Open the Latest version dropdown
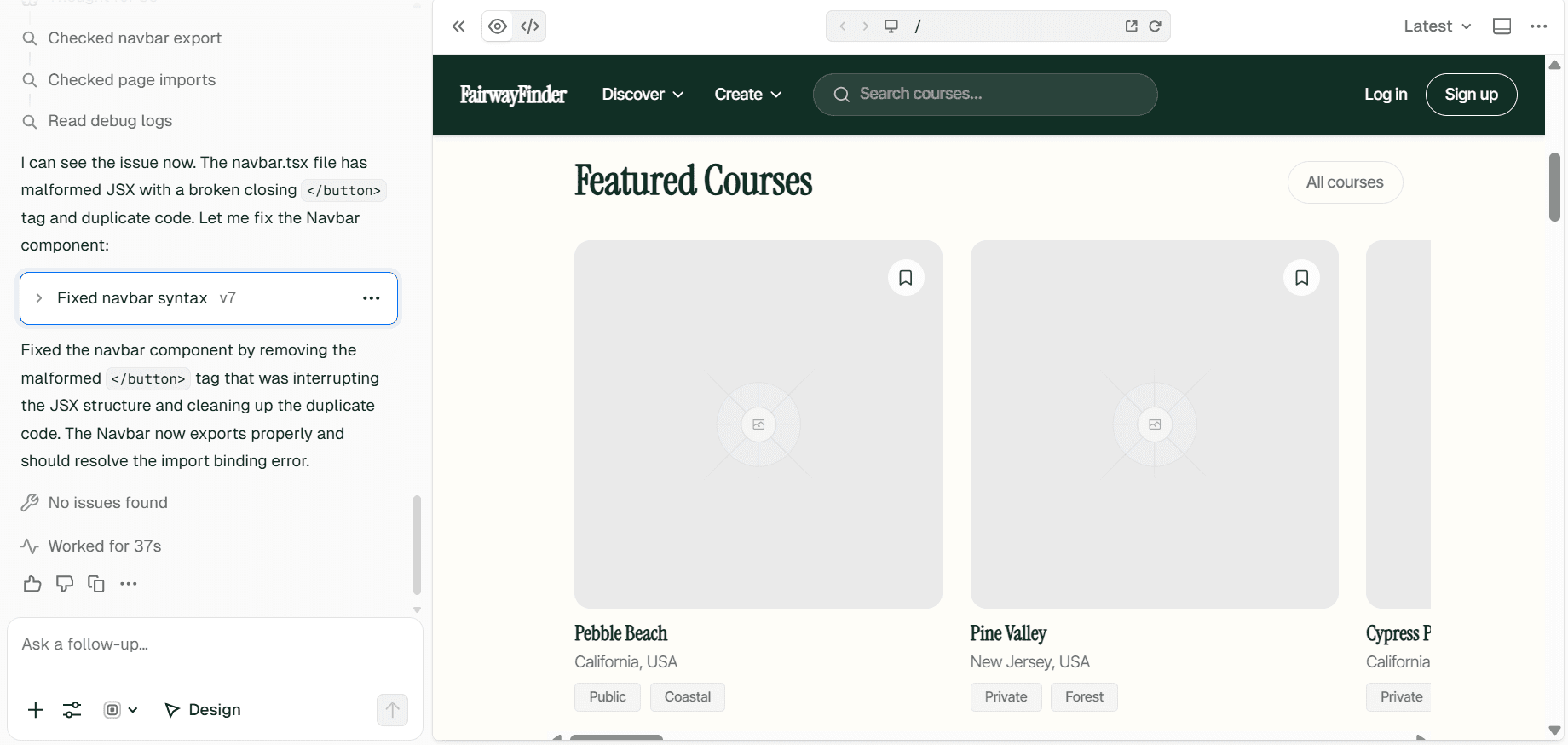The image size is (1568, 745). (1438, 26)
